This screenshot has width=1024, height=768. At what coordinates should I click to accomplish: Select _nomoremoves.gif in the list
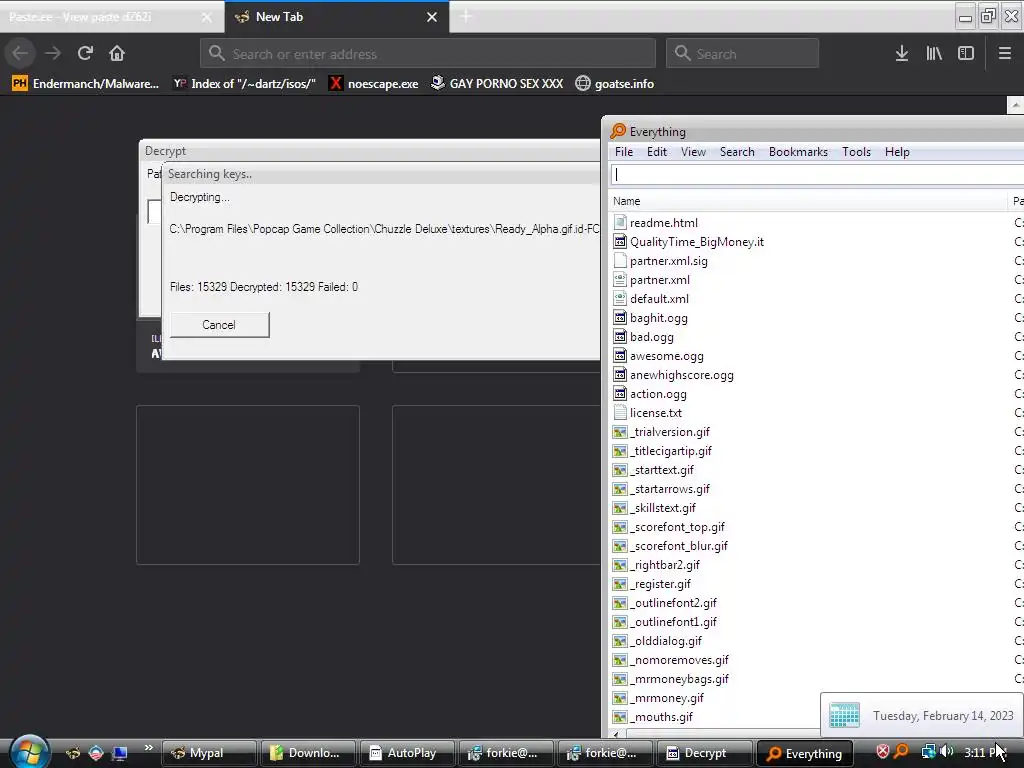pyautogui.click(x=679, y=660)
